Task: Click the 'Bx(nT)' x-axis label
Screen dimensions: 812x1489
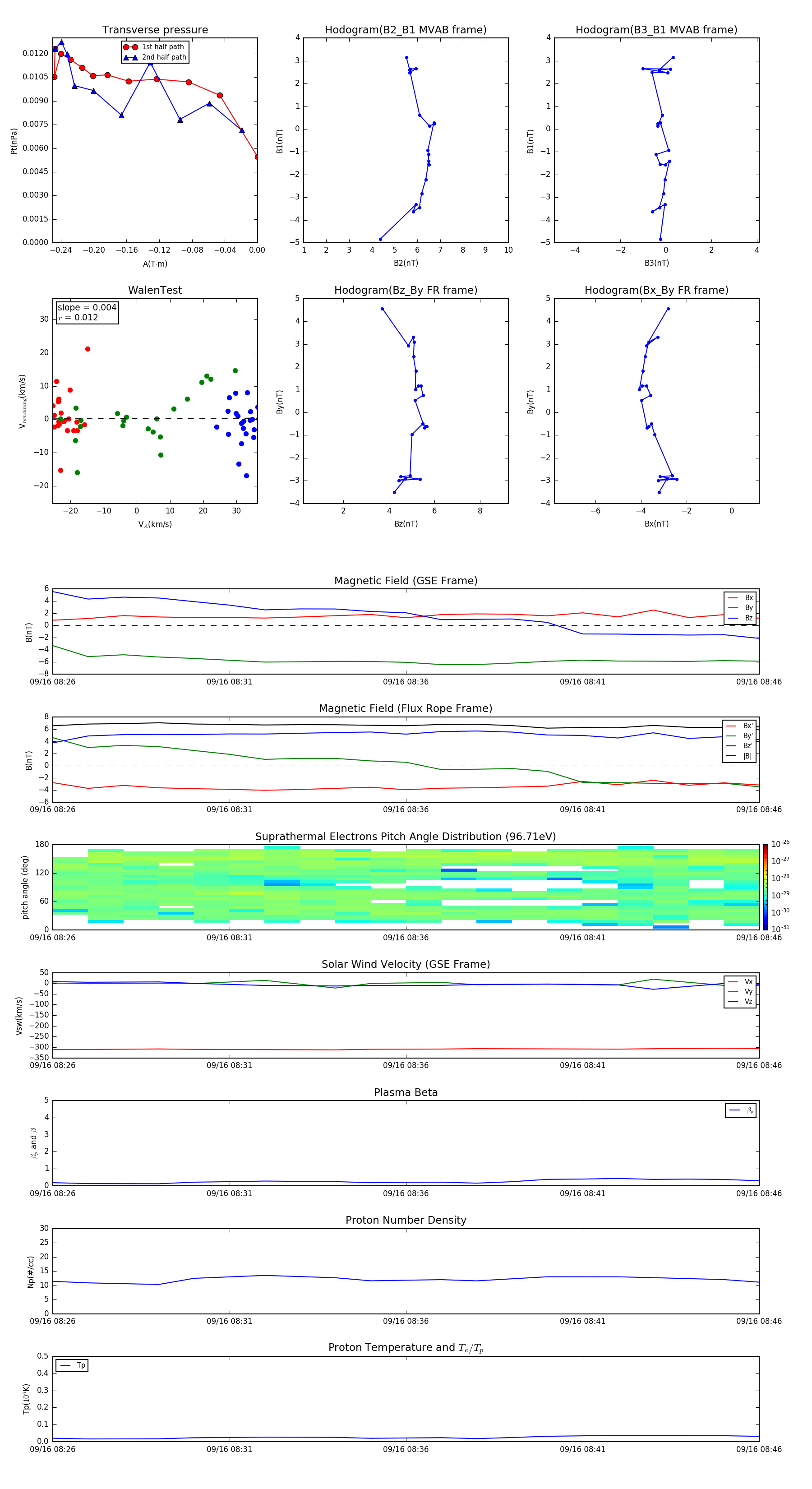Action: [656, 524]
